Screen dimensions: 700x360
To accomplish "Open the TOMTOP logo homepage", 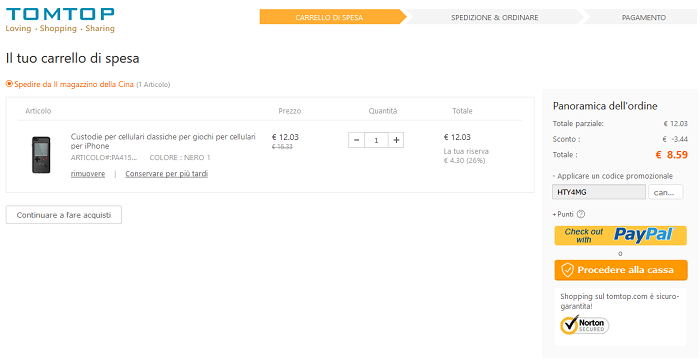I will [x=60, y=20].
